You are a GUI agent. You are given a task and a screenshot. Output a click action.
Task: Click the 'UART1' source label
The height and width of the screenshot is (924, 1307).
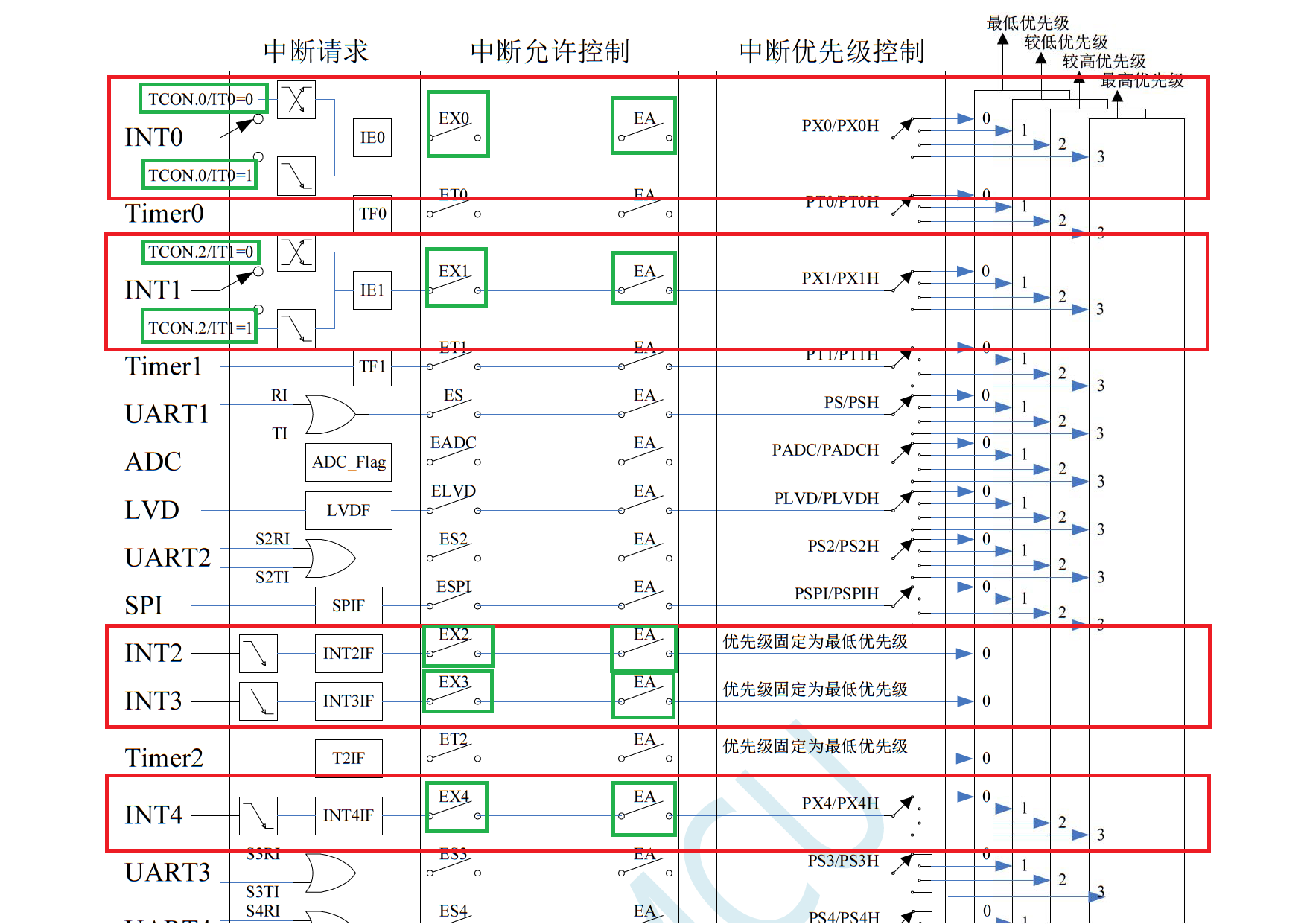click(168, 414)
